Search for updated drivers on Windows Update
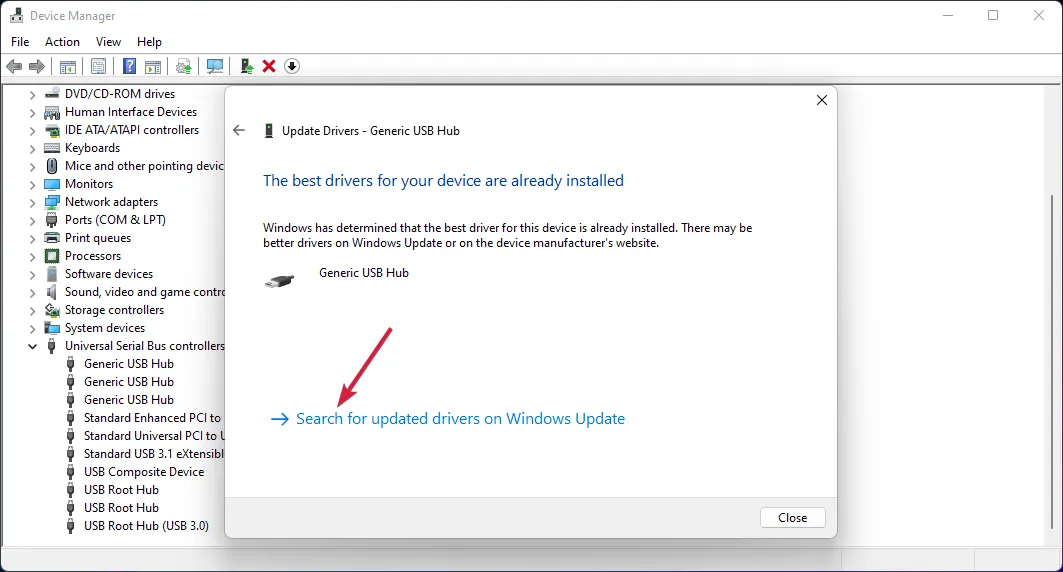 click(x=460, y=419)
